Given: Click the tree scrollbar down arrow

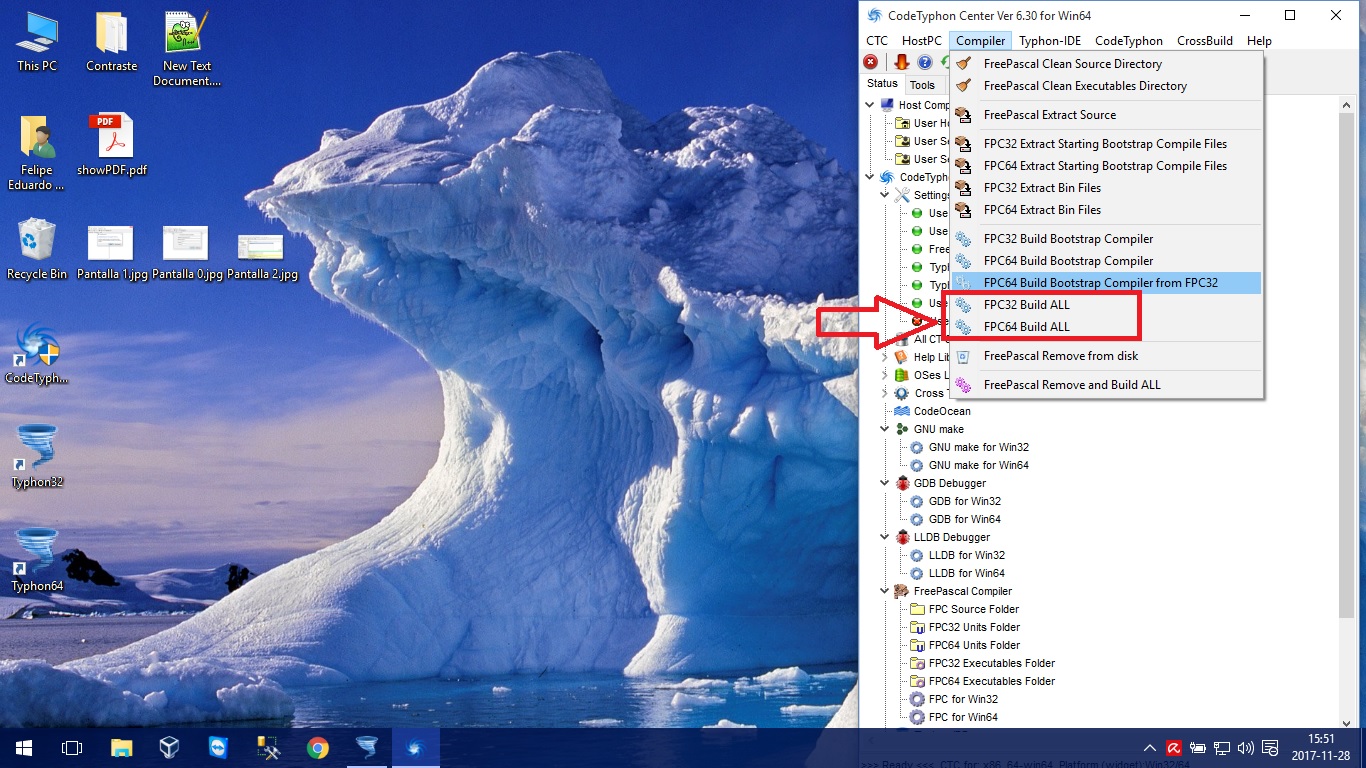Looking at the screenshot, I should coord(1348,722).
